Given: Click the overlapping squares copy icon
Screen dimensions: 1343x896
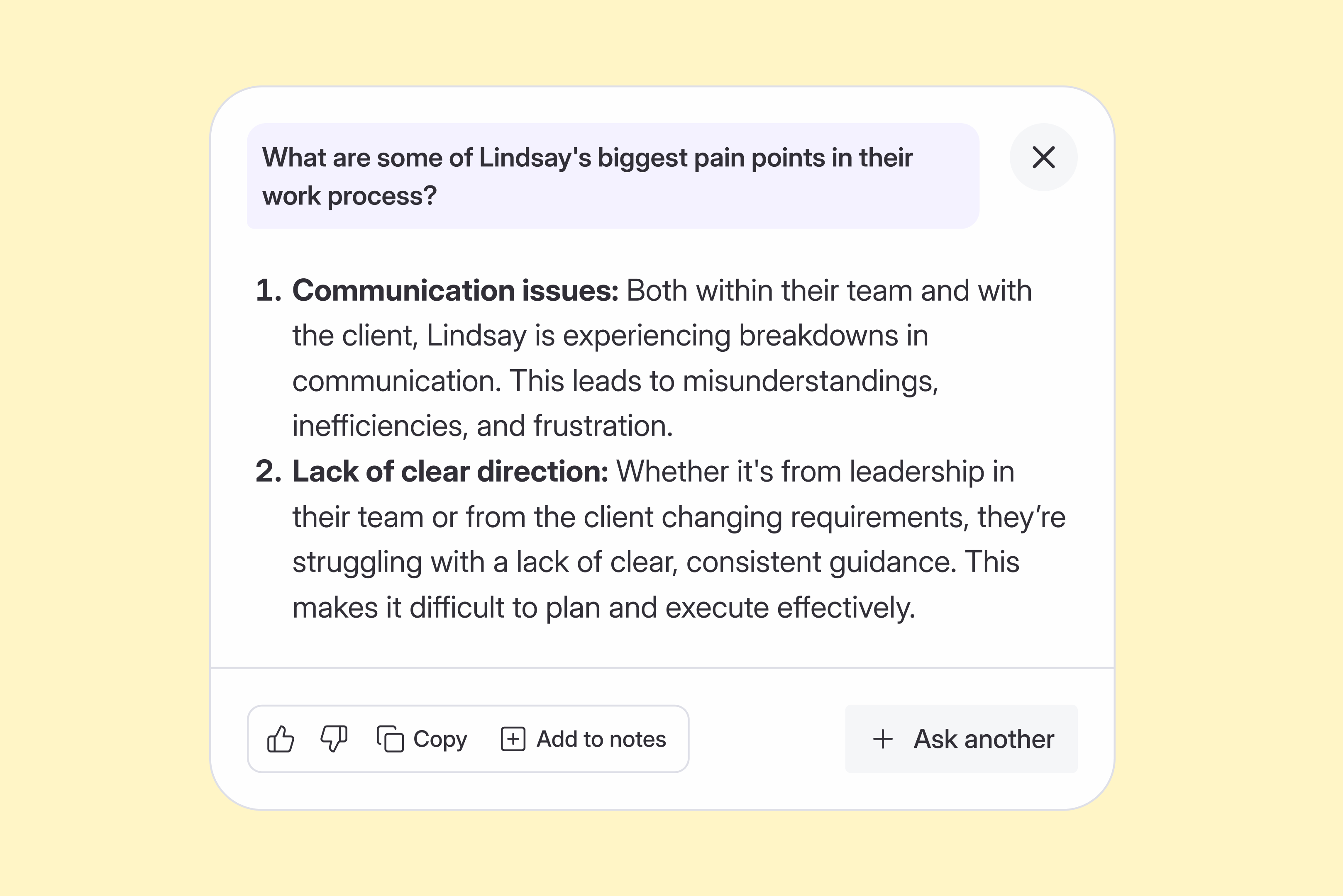Looking at the screenshot, I should coord(390,739).
